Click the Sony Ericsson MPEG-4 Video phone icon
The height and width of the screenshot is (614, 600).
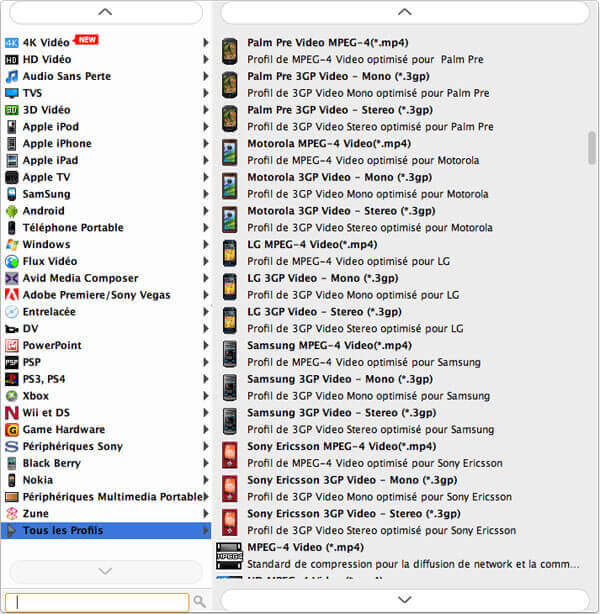(230, 455)
